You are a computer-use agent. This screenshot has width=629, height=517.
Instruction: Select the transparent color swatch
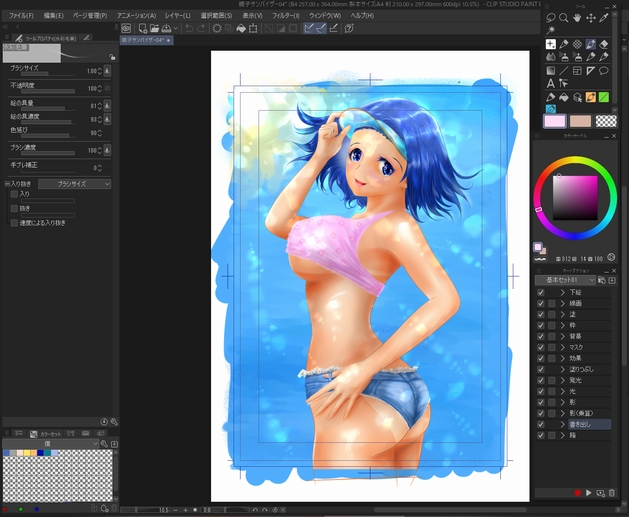pyautogui.click(x=606, y=121)
